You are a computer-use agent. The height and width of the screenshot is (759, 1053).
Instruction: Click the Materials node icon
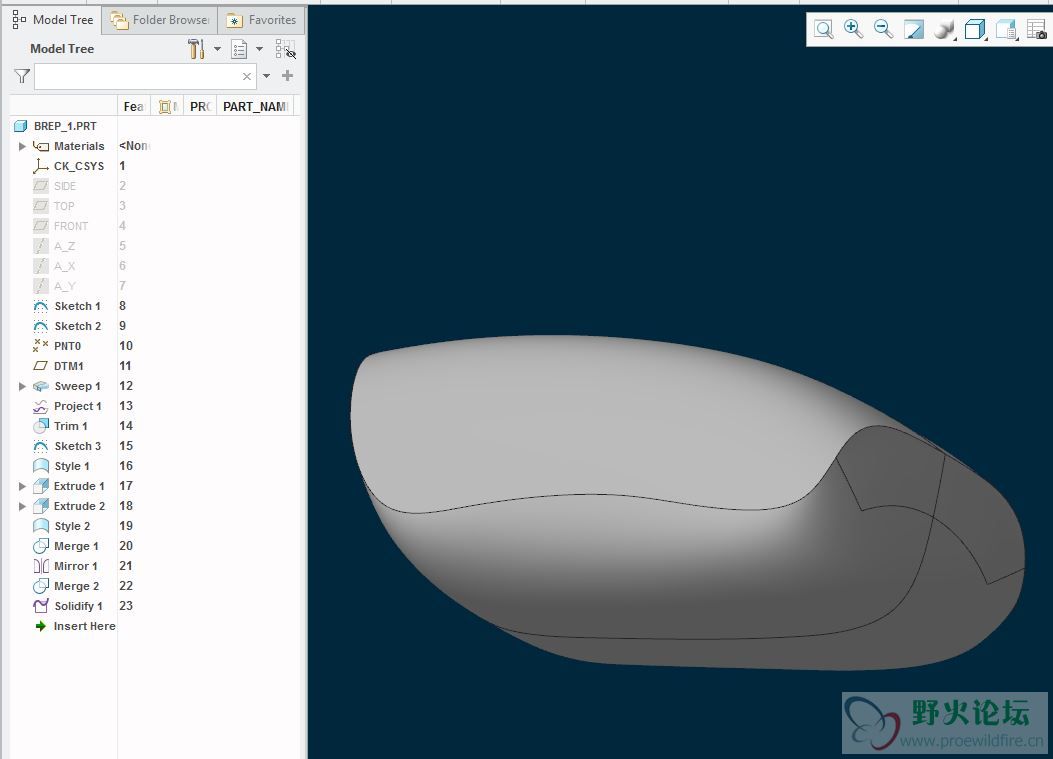41,146
